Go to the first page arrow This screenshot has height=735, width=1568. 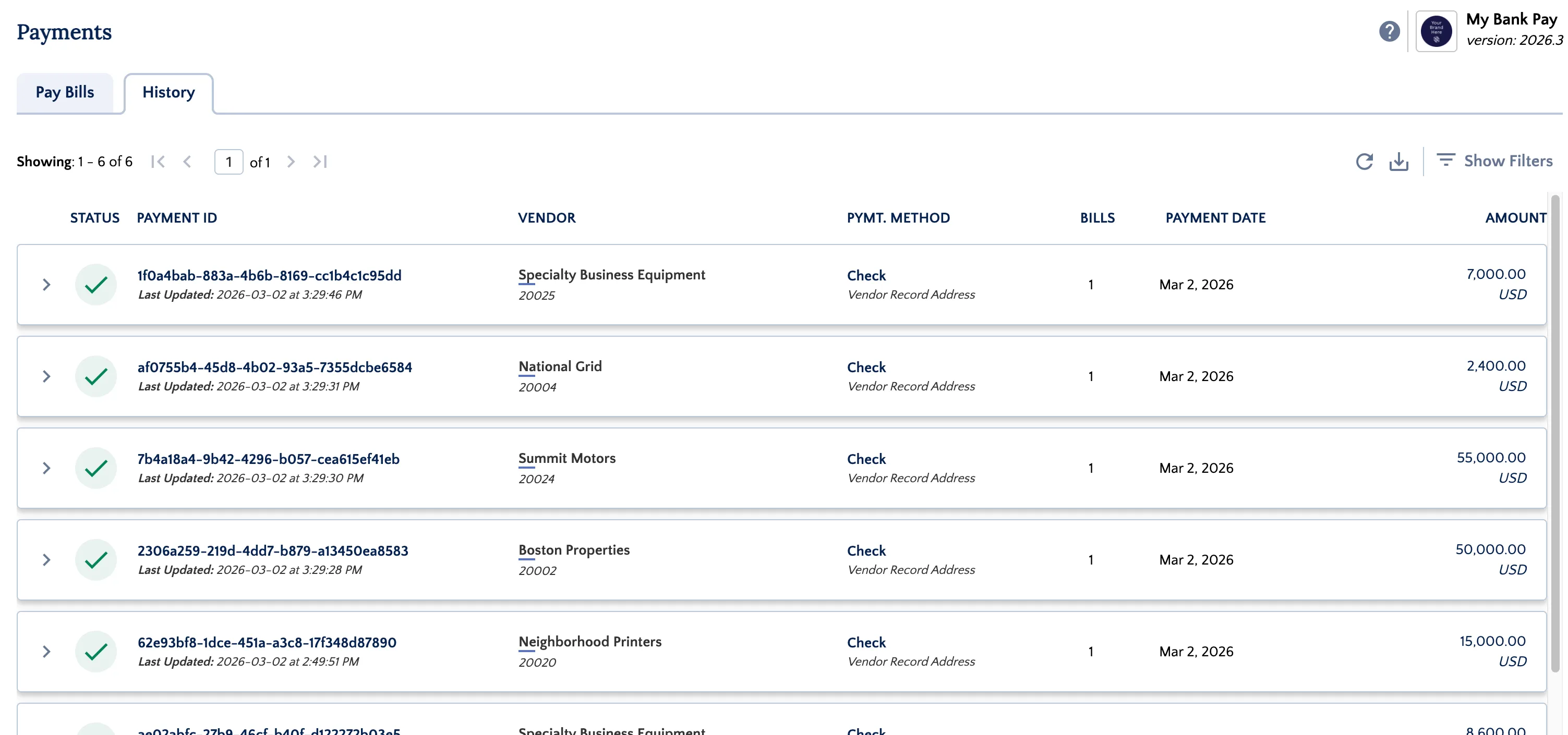tap(158, 161)
